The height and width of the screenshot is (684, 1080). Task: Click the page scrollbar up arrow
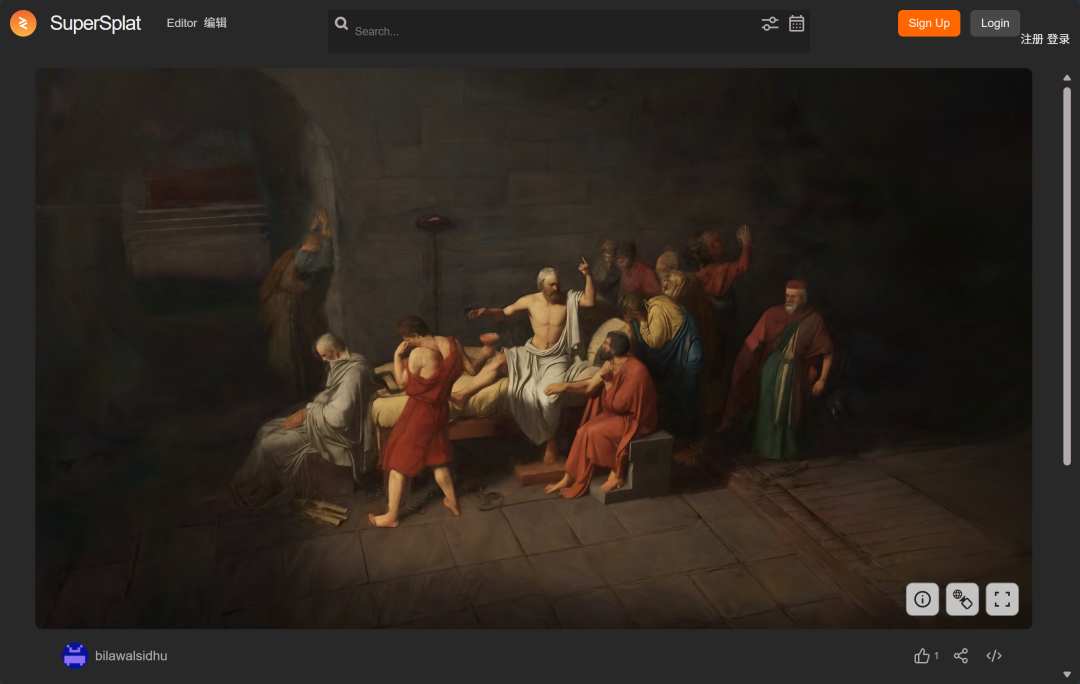click(1067, 78)
